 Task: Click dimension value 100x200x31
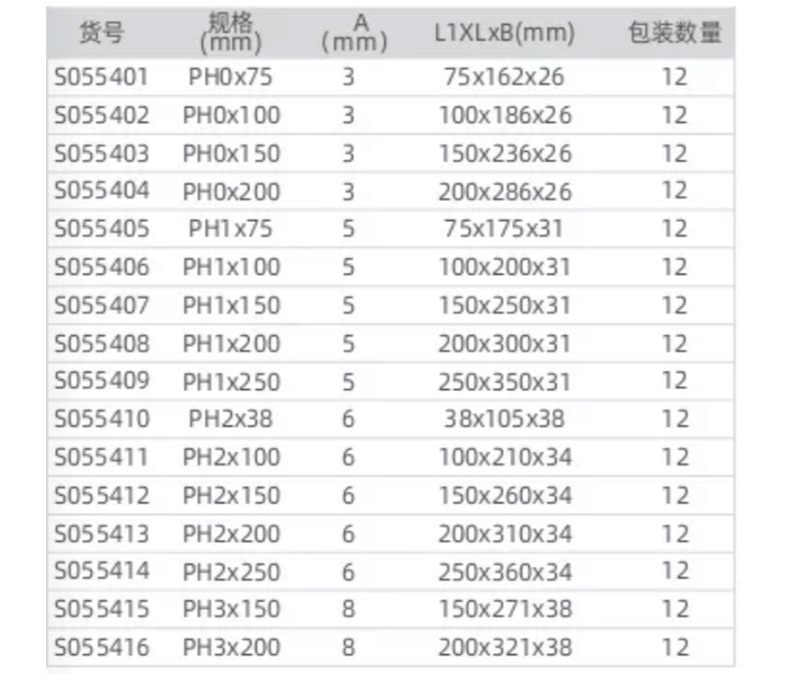[504, 267]
